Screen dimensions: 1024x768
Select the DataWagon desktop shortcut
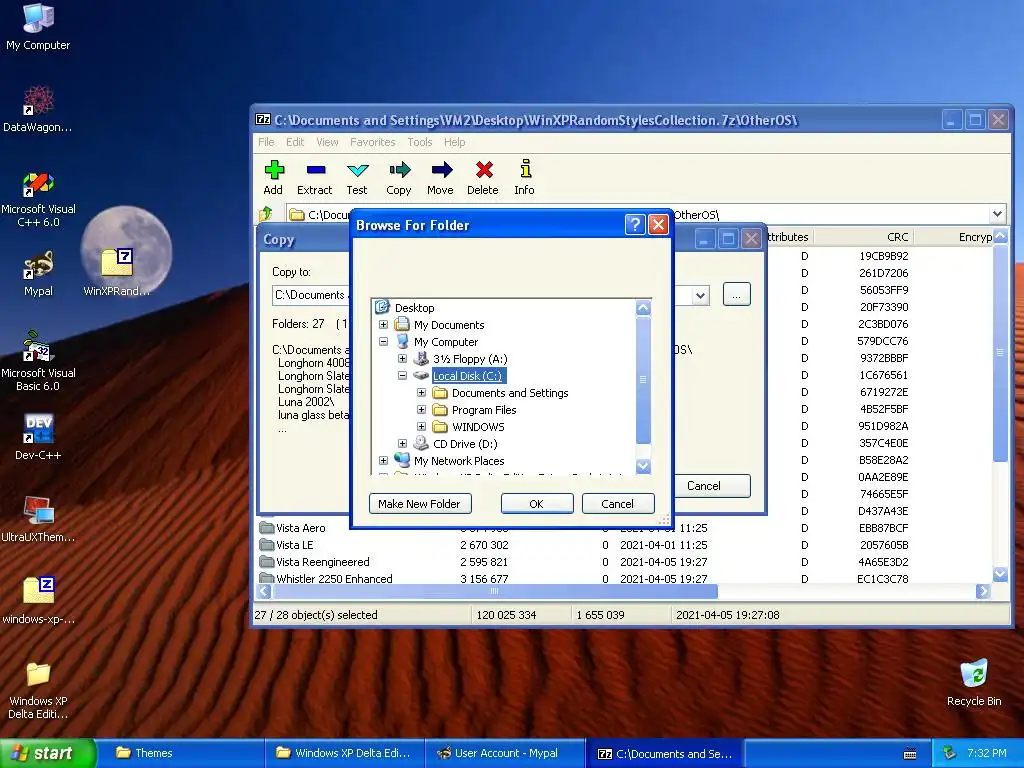pos(38,109)
